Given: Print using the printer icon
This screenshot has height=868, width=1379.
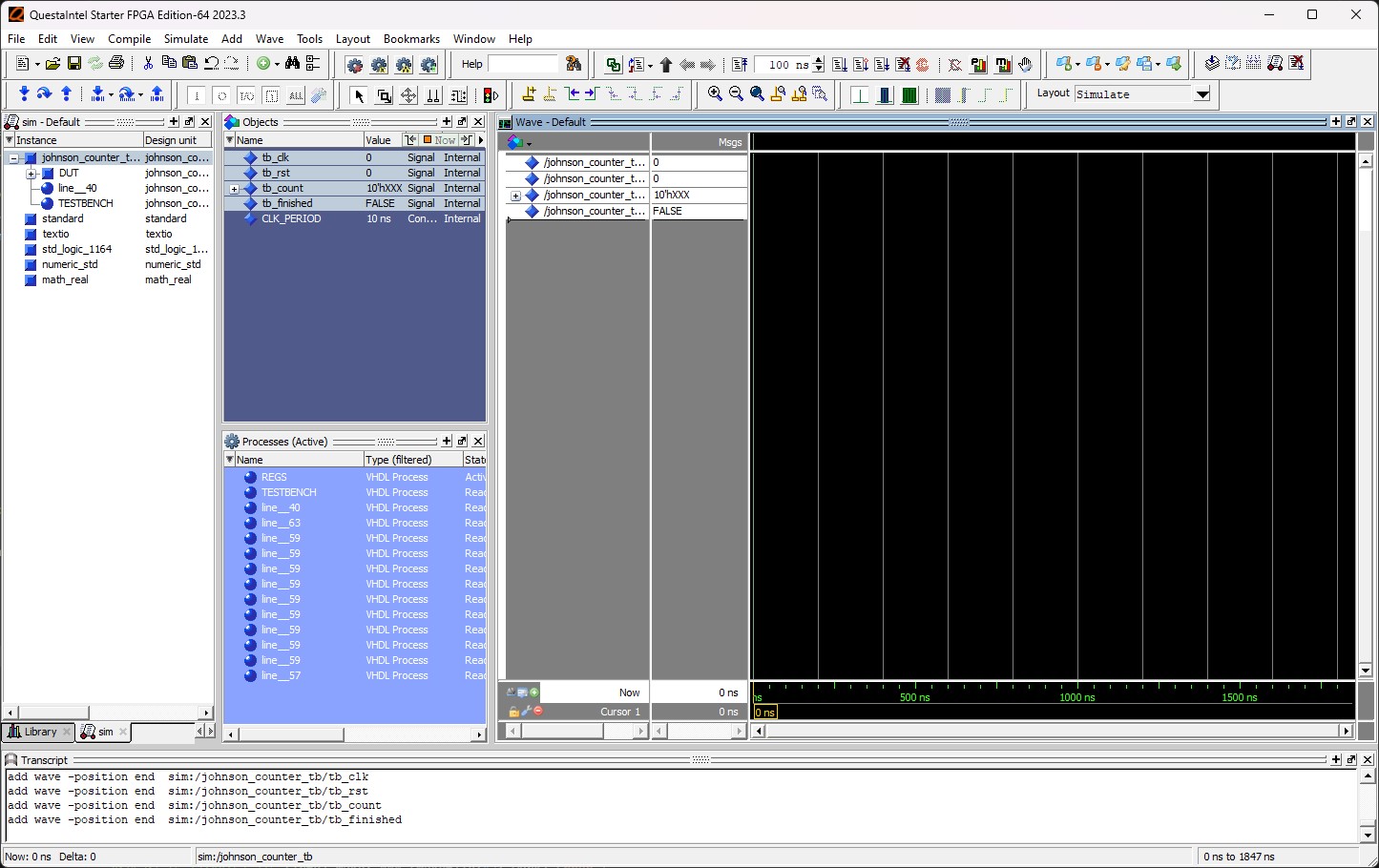Looking at the screenshot, I should click(x=116, y=64).
